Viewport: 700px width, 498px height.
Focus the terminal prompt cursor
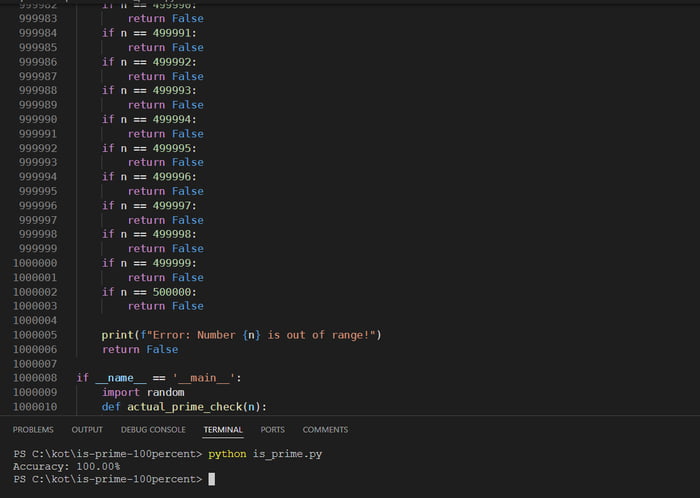(212, 479)
